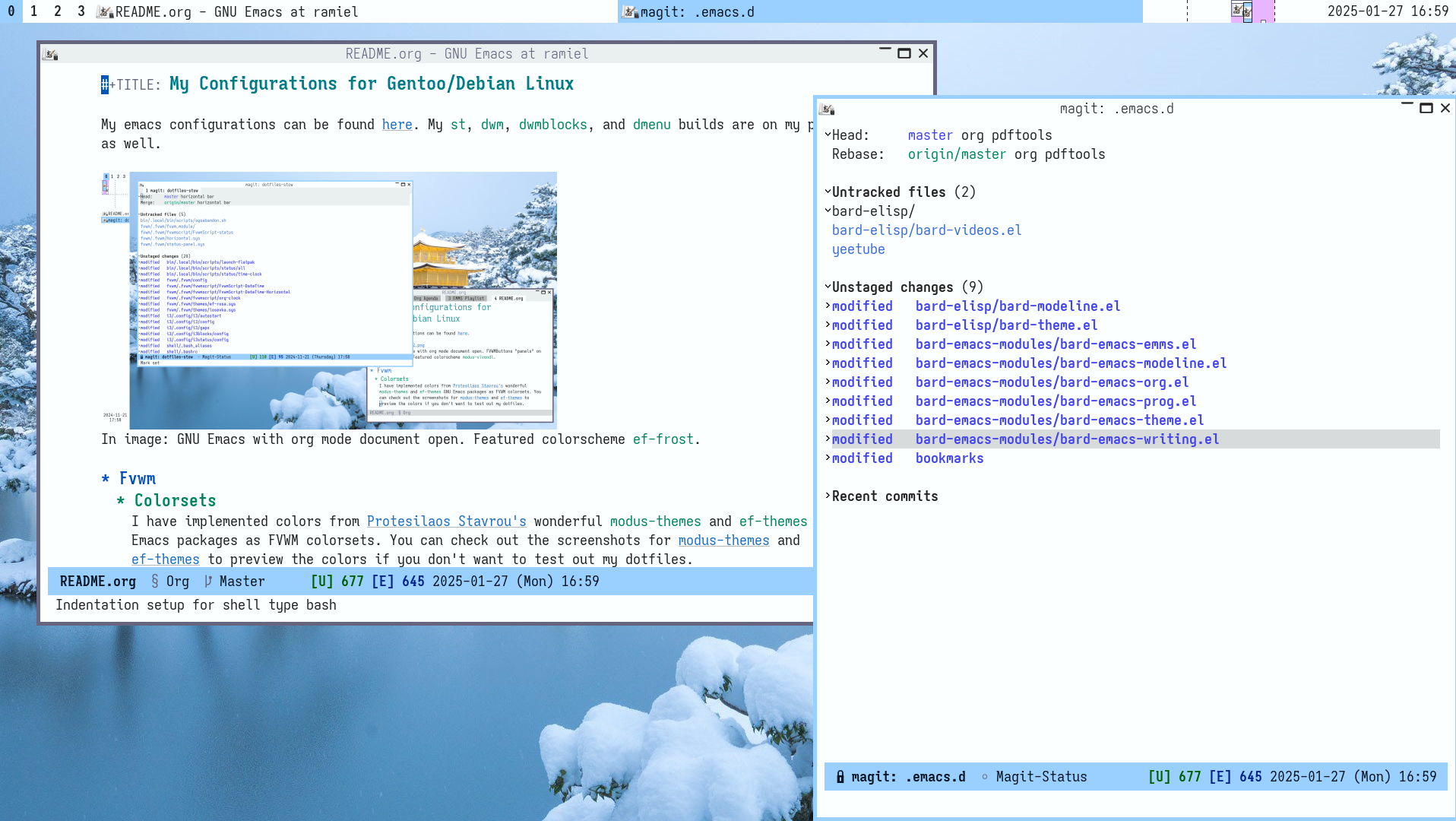
Task: Click 'magit: .emacs.d' buffer name in mode line
Action: click(909, 777)
